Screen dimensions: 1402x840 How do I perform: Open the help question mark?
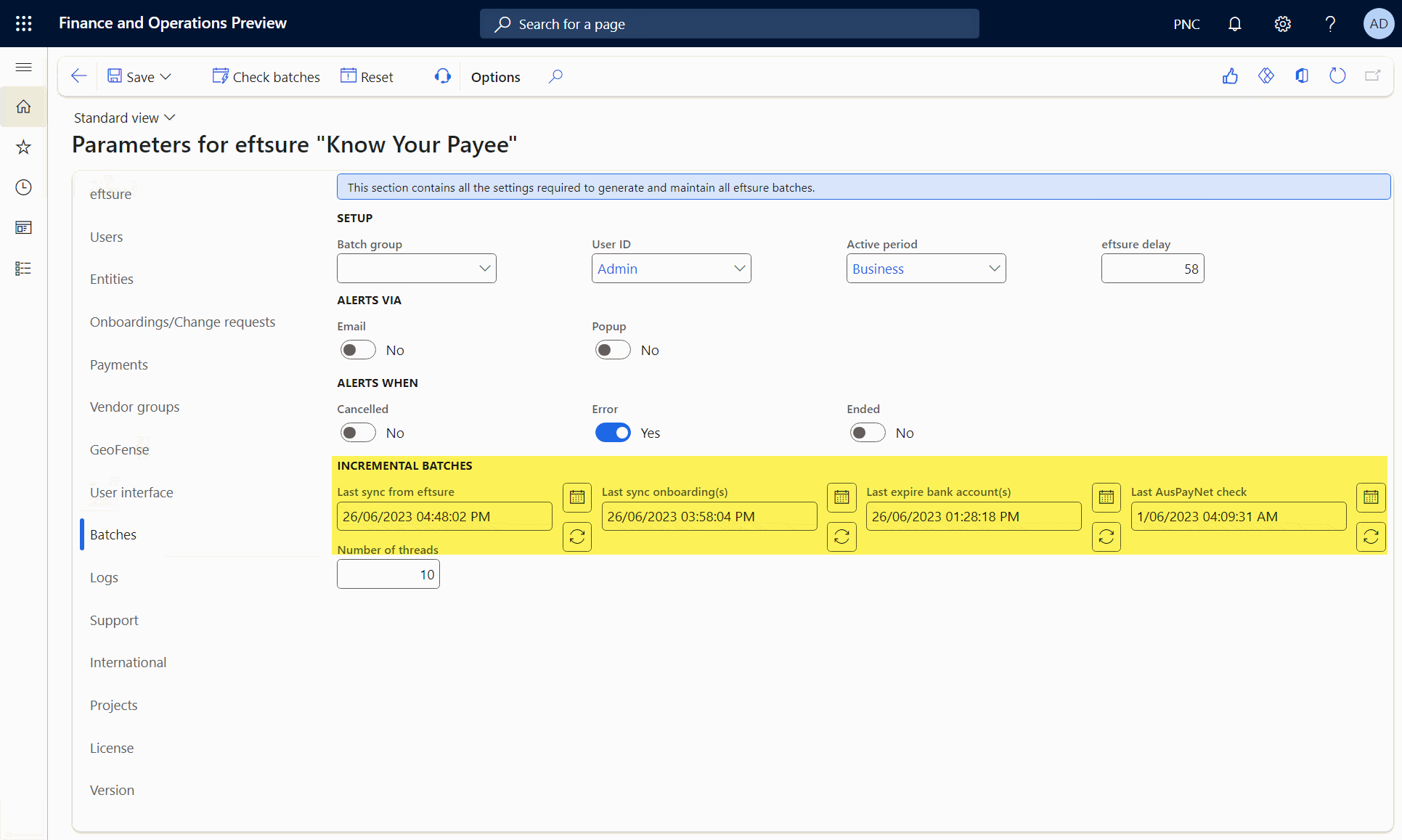click(x=1330, y=24)
